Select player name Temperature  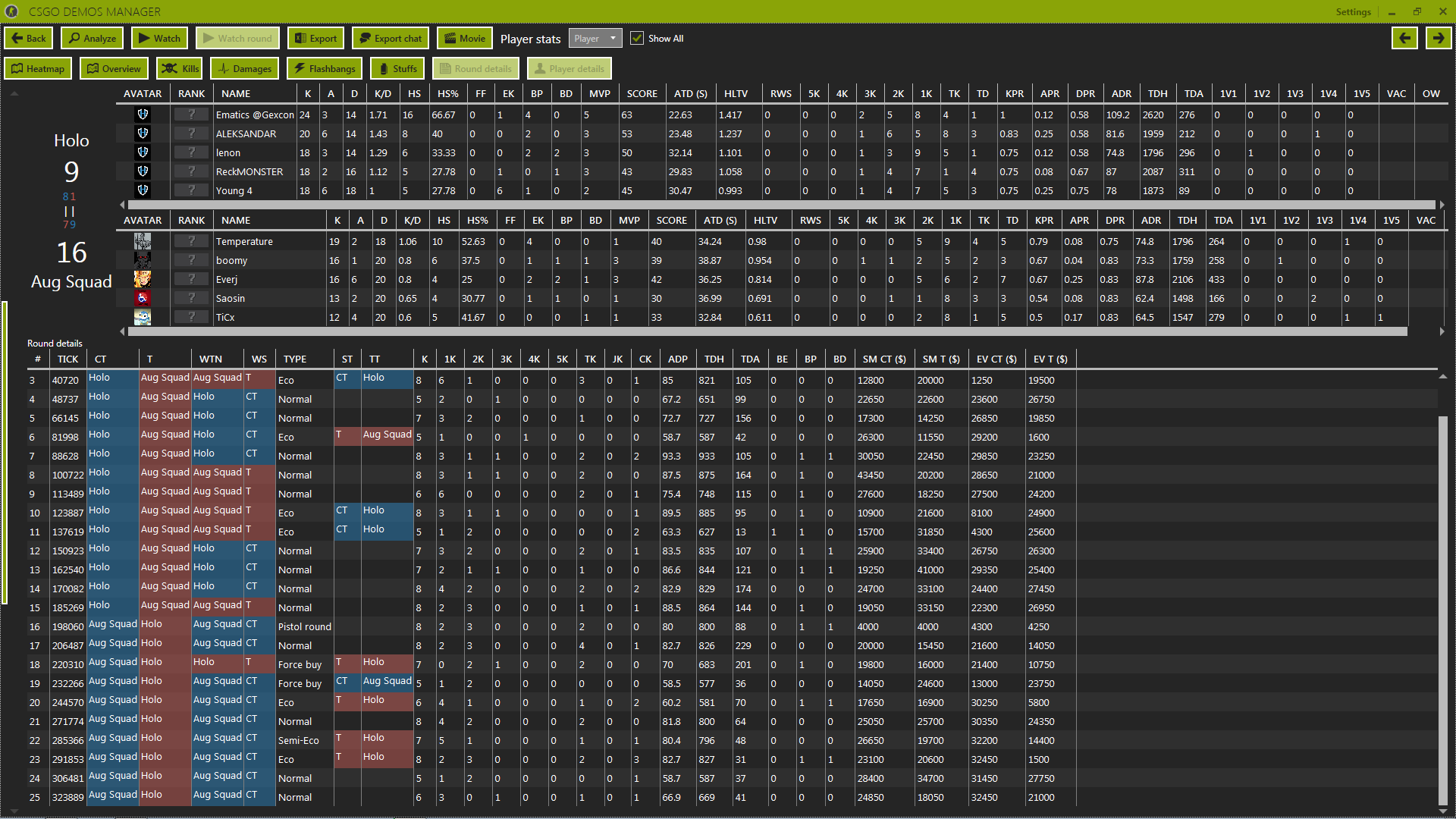pos(244,241)
